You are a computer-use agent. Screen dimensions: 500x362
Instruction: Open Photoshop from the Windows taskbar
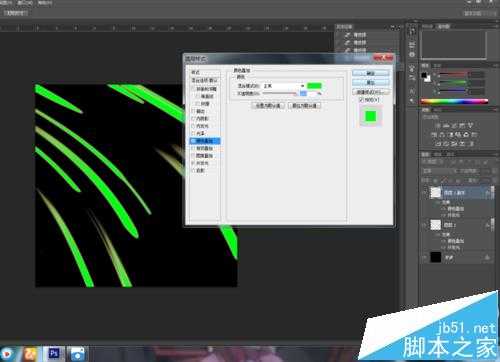[x=54, y=353]
